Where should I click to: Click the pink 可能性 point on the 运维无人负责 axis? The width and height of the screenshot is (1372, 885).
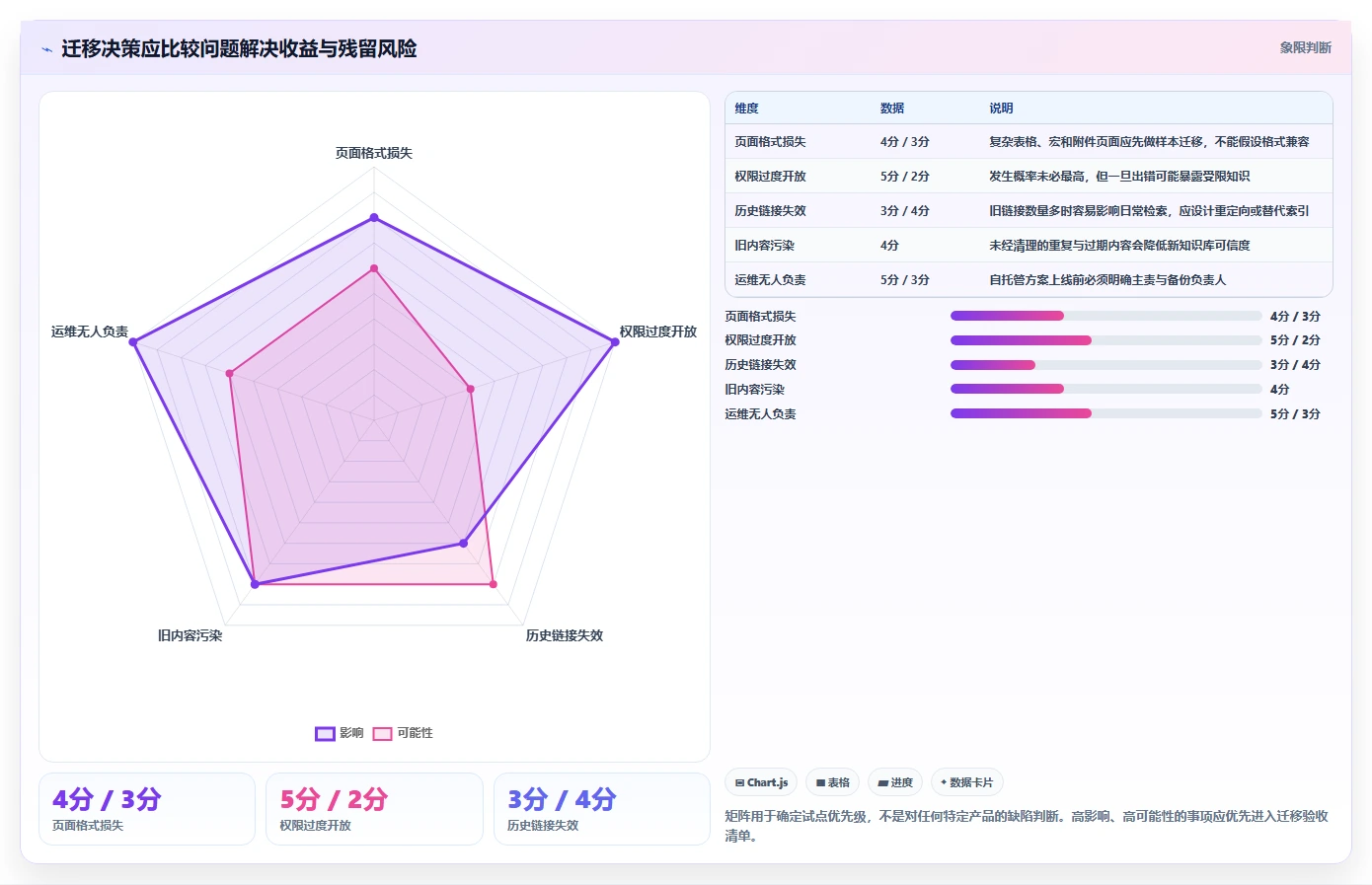click(229, 373)
